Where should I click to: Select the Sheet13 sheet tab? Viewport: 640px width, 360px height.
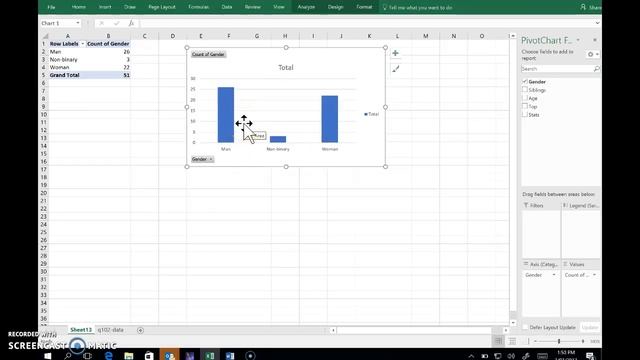click(x=81, y=330)
